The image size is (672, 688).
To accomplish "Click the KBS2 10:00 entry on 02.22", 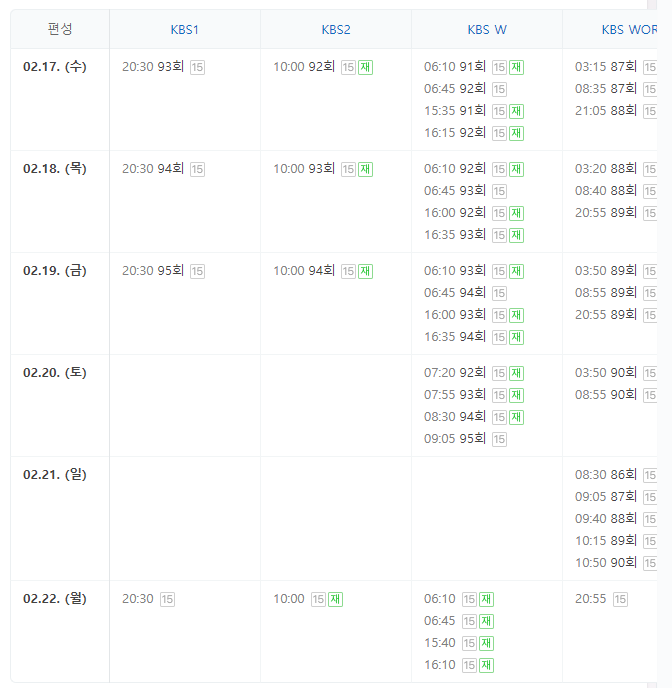I will point(289,599).
